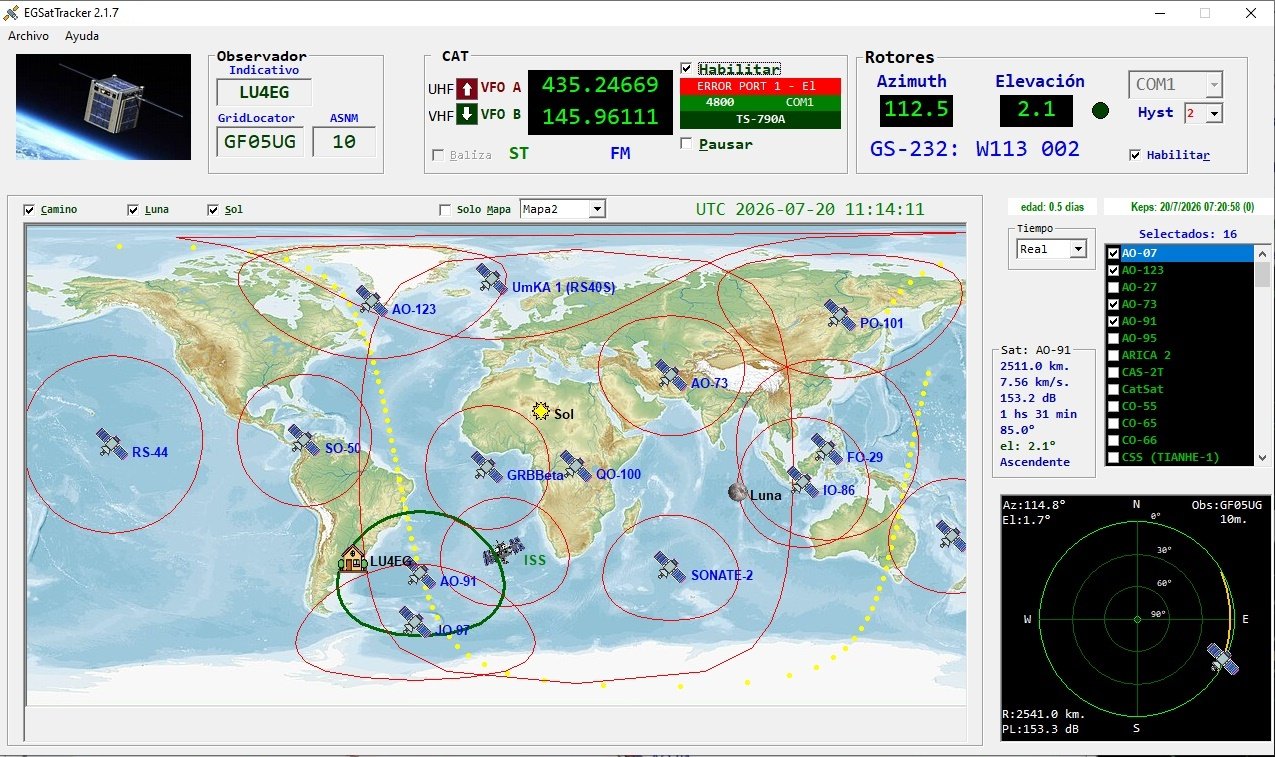
Task: Click the SONATE-2 satellite icon
Action: 670,567
